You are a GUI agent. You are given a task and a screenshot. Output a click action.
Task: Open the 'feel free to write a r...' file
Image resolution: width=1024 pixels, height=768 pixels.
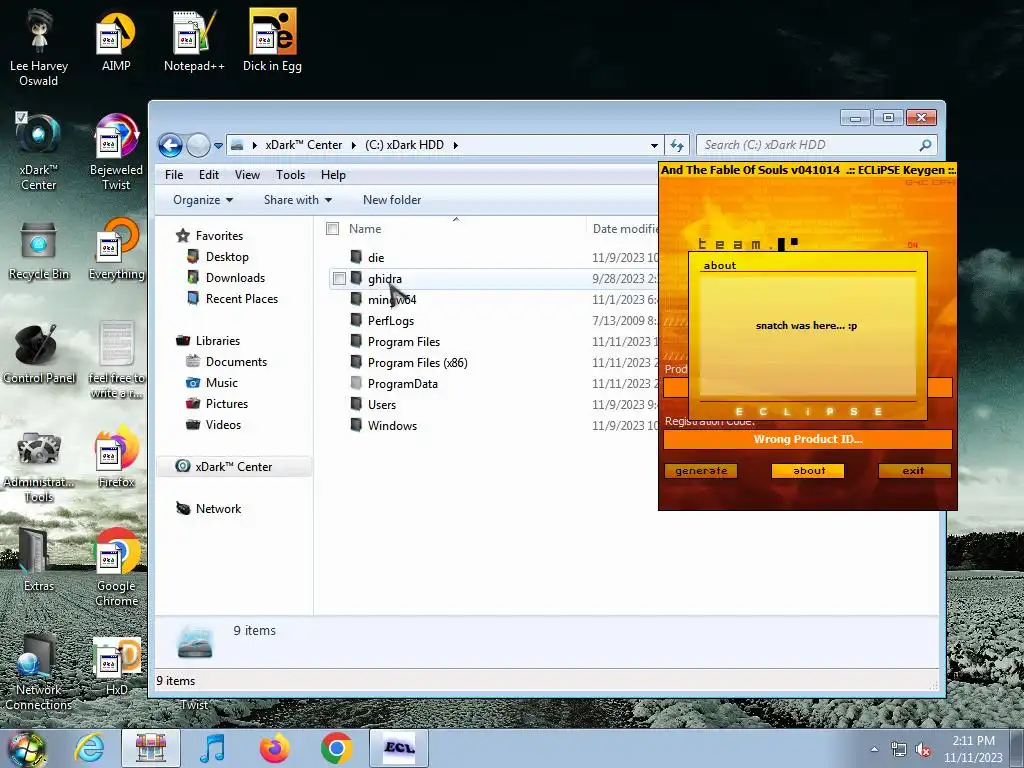tap(116, 359)
